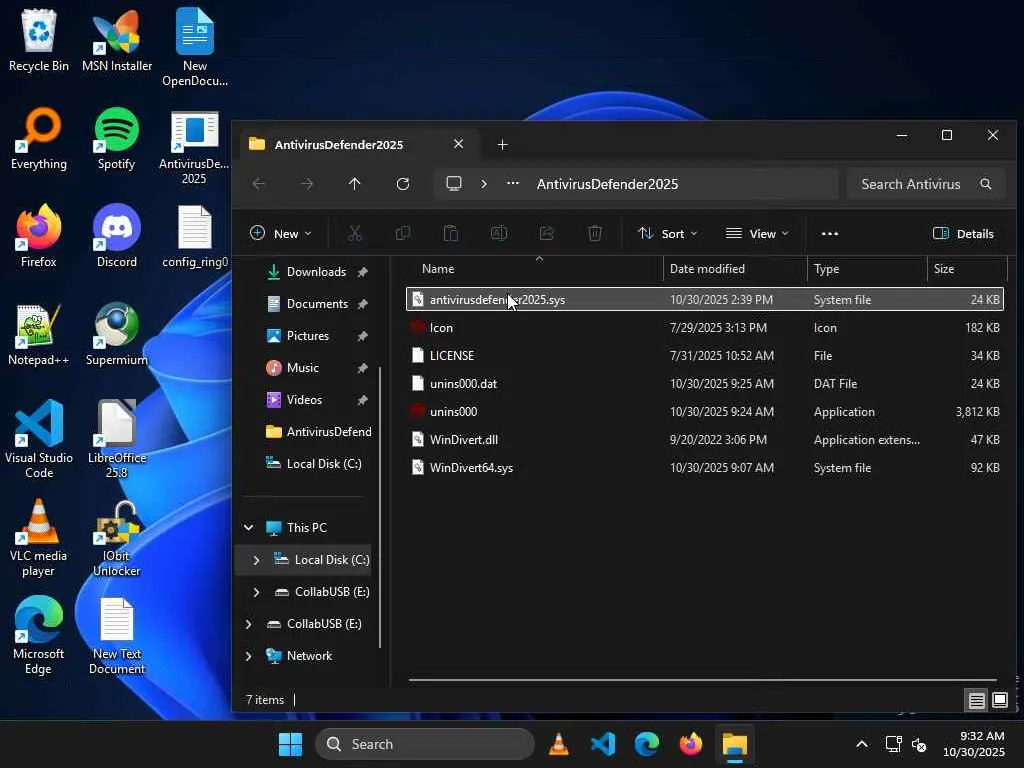Image resolution: width=1024 pixels, height=768 pixels.
Task: Click the Search AntivirusDefender2025 field
Action: [910, 184]
